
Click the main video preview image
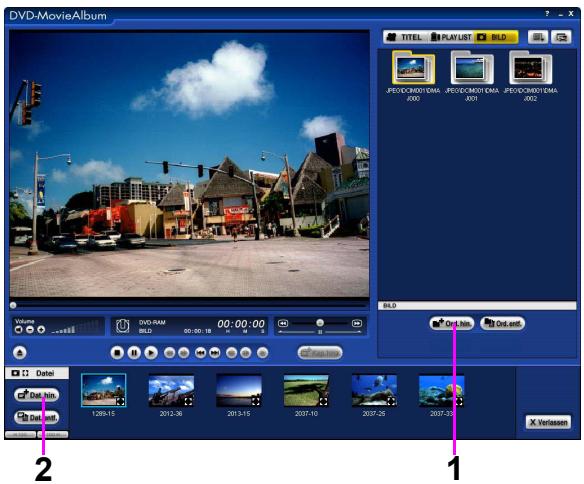(190, 164)
